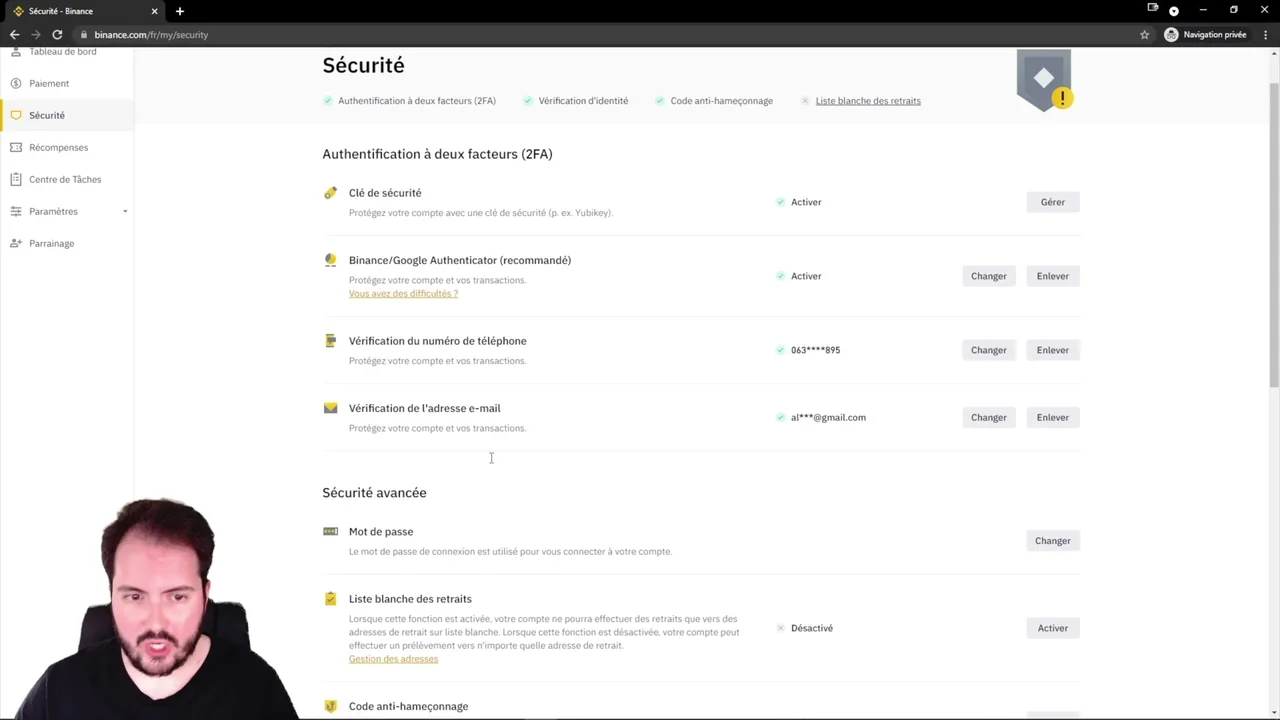
Task: Click the Paramètres sliders icon
Action: (16, 211)
